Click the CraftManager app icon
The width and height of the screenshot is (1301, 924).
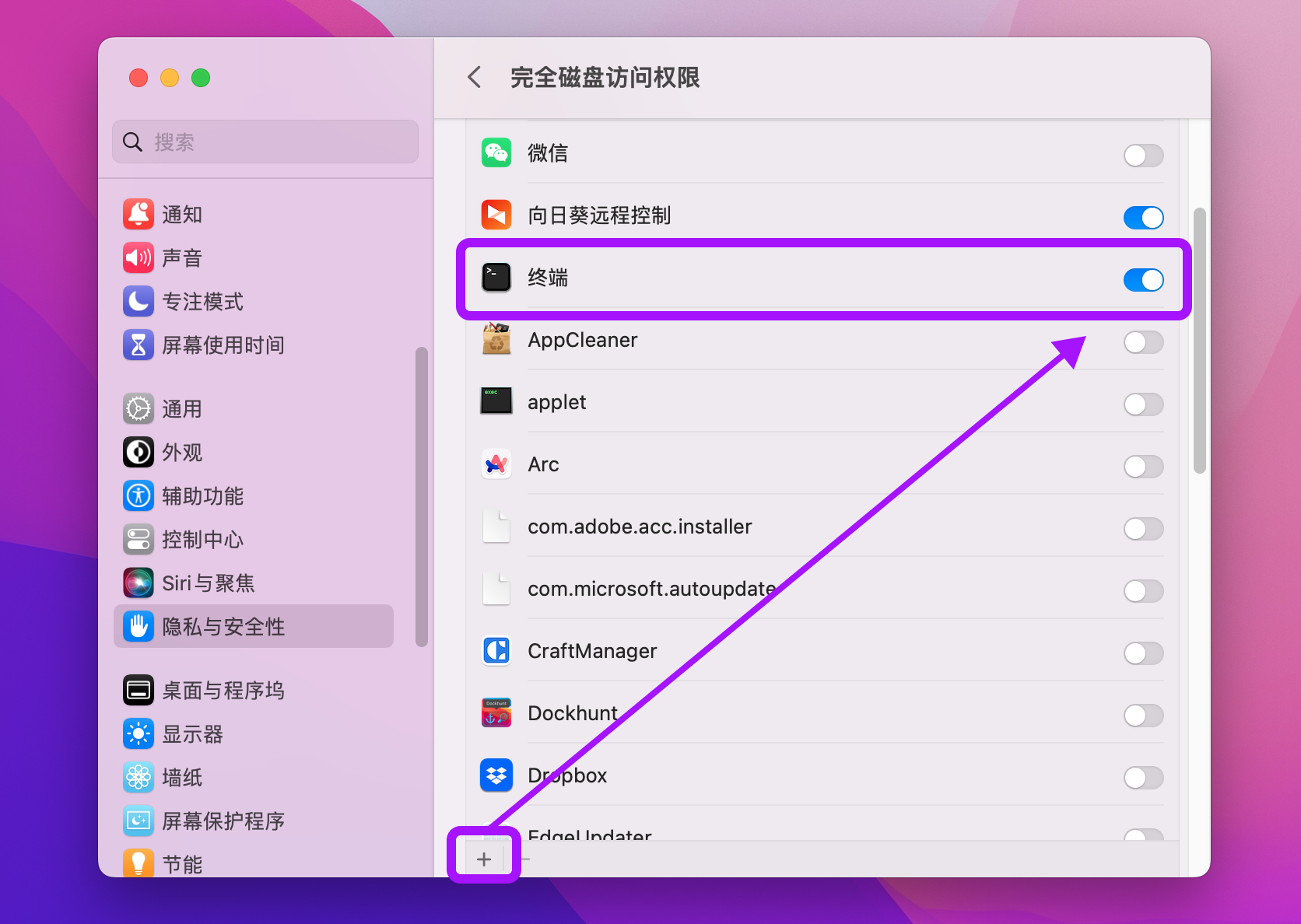click(x=496, y=651)
